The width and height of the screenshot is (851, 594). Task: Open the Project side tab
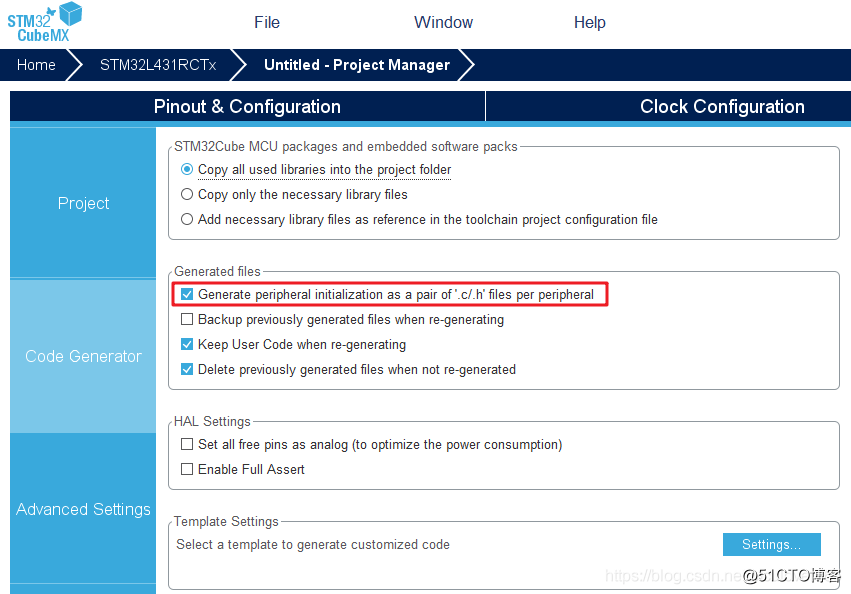(83, 203)
